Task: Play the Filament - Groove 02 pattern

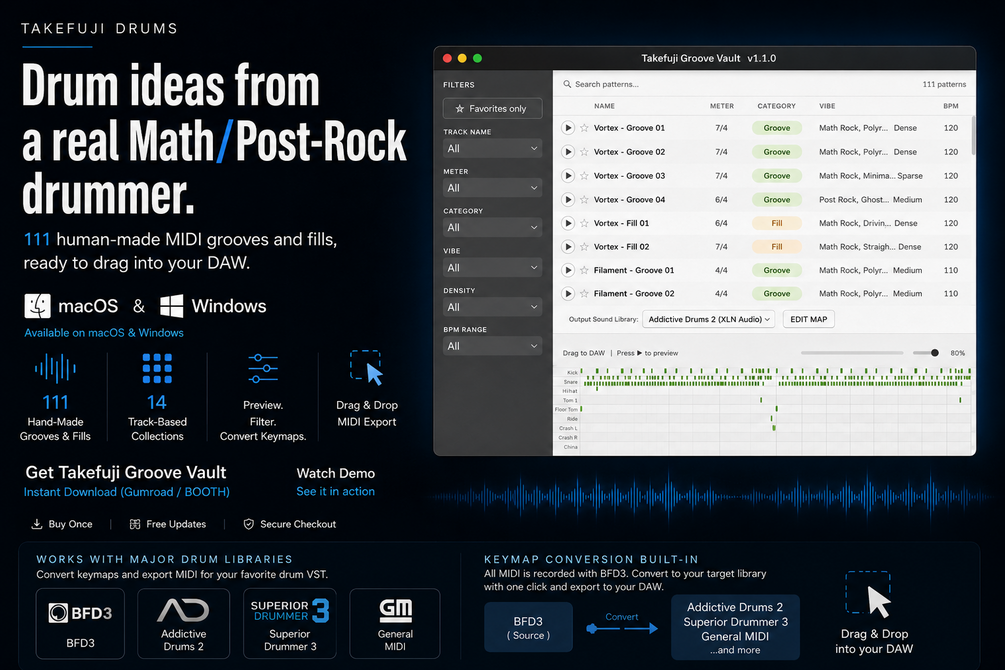Action: [567, 294]
